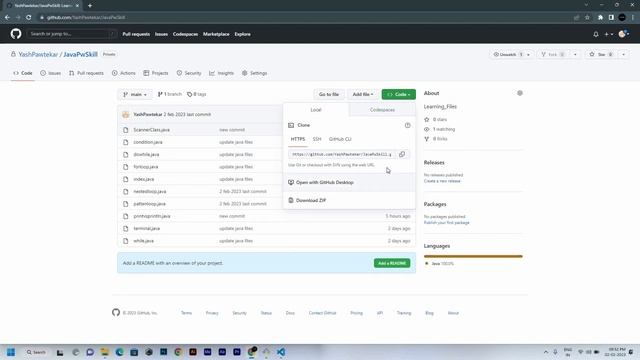Select the HTTPS clone option
The width and height of the screenshot is (640, 360).
click(x=298, y=139)
